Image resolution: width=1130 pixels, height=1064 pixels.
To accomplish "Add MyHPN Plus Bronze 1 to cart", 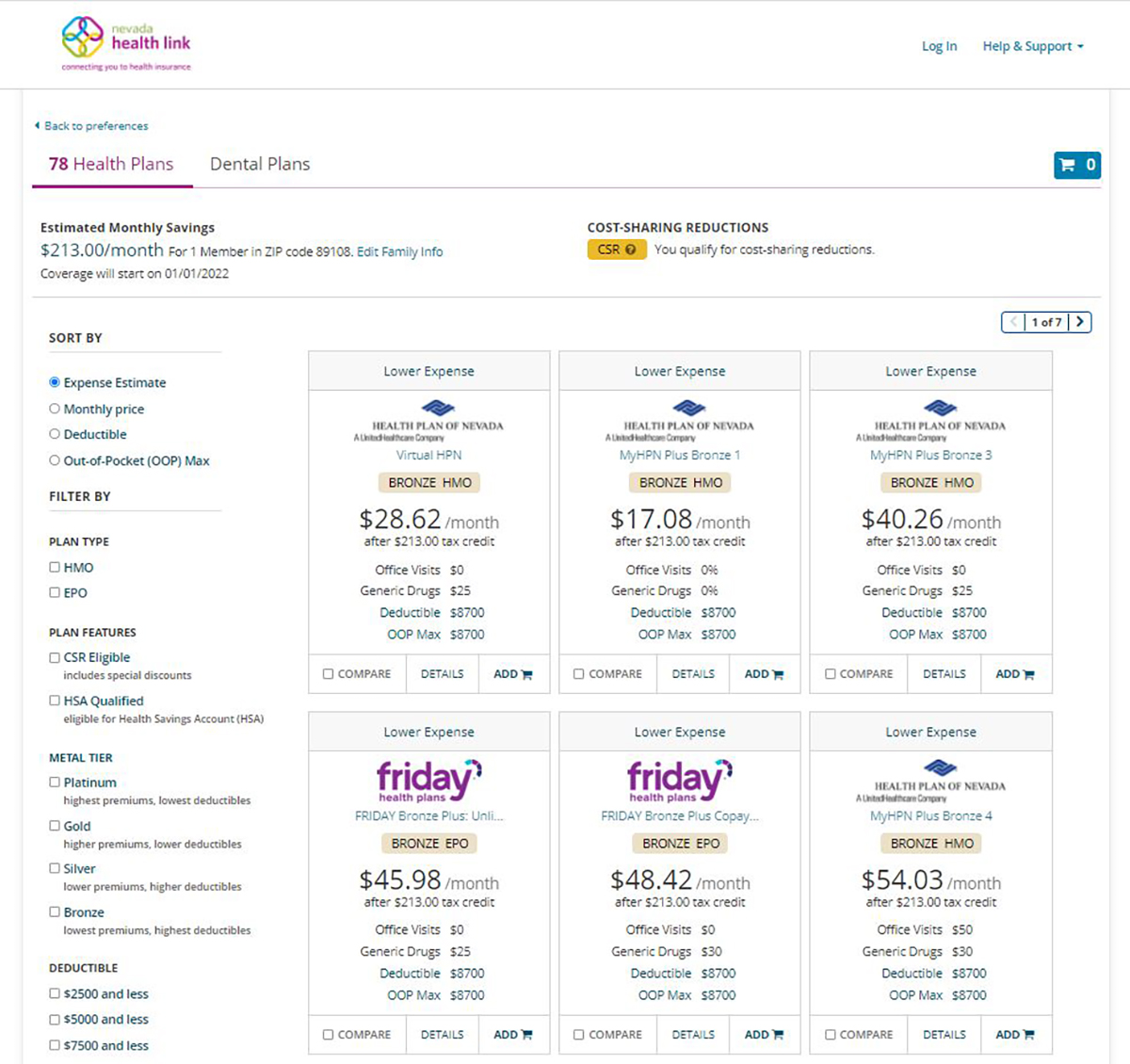I will click(764, 674).
